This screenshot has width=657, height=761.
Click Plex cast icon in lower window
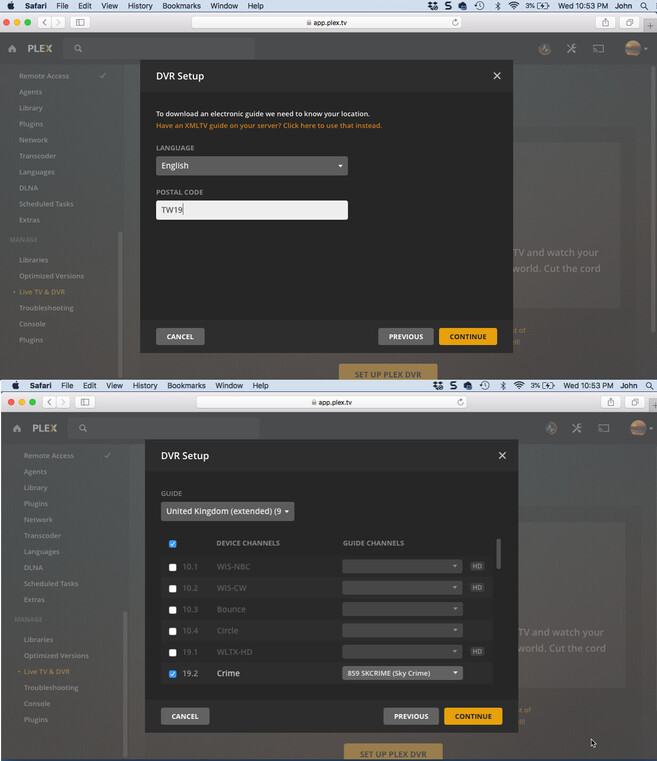tap(604, 428)
